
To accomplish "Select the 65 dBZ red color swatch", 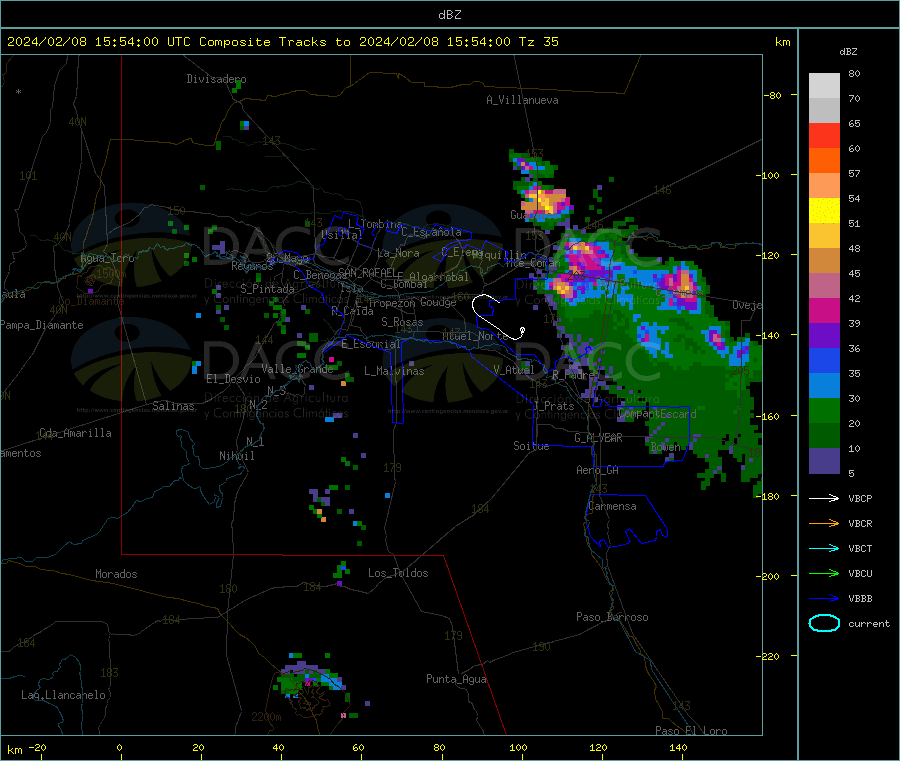I will (824, 135).
